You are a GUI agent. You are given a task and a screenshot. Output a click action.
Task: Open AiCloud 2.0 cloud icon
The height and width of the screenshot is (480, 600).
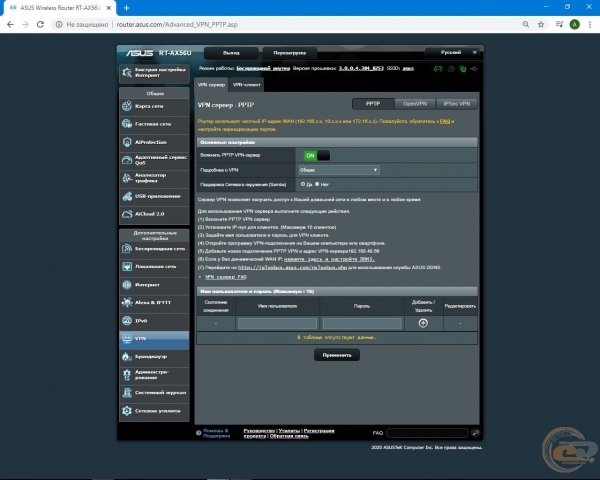click(x=127, y=214)
